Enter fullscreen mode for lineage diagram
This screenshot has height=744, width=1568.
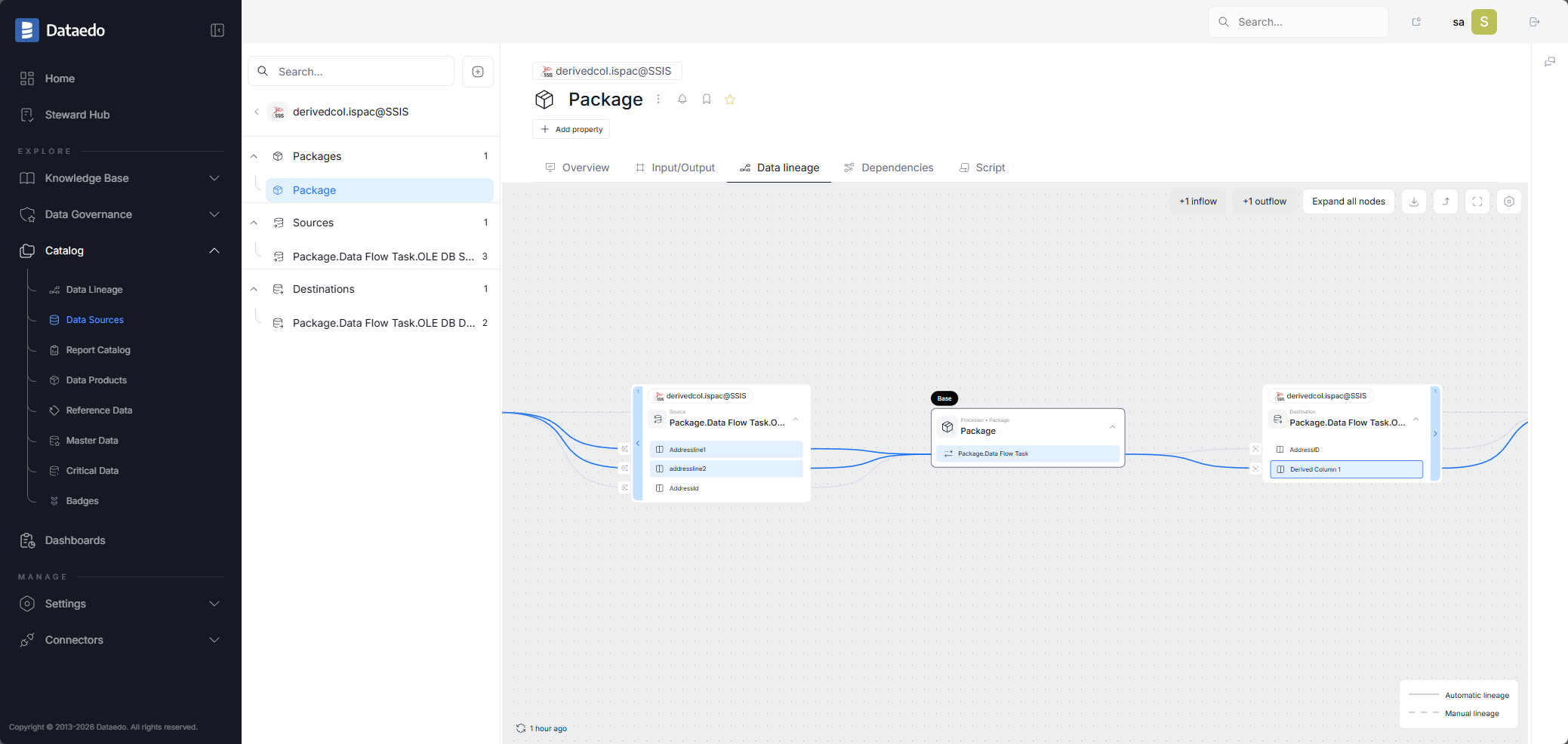(1477, 201)
